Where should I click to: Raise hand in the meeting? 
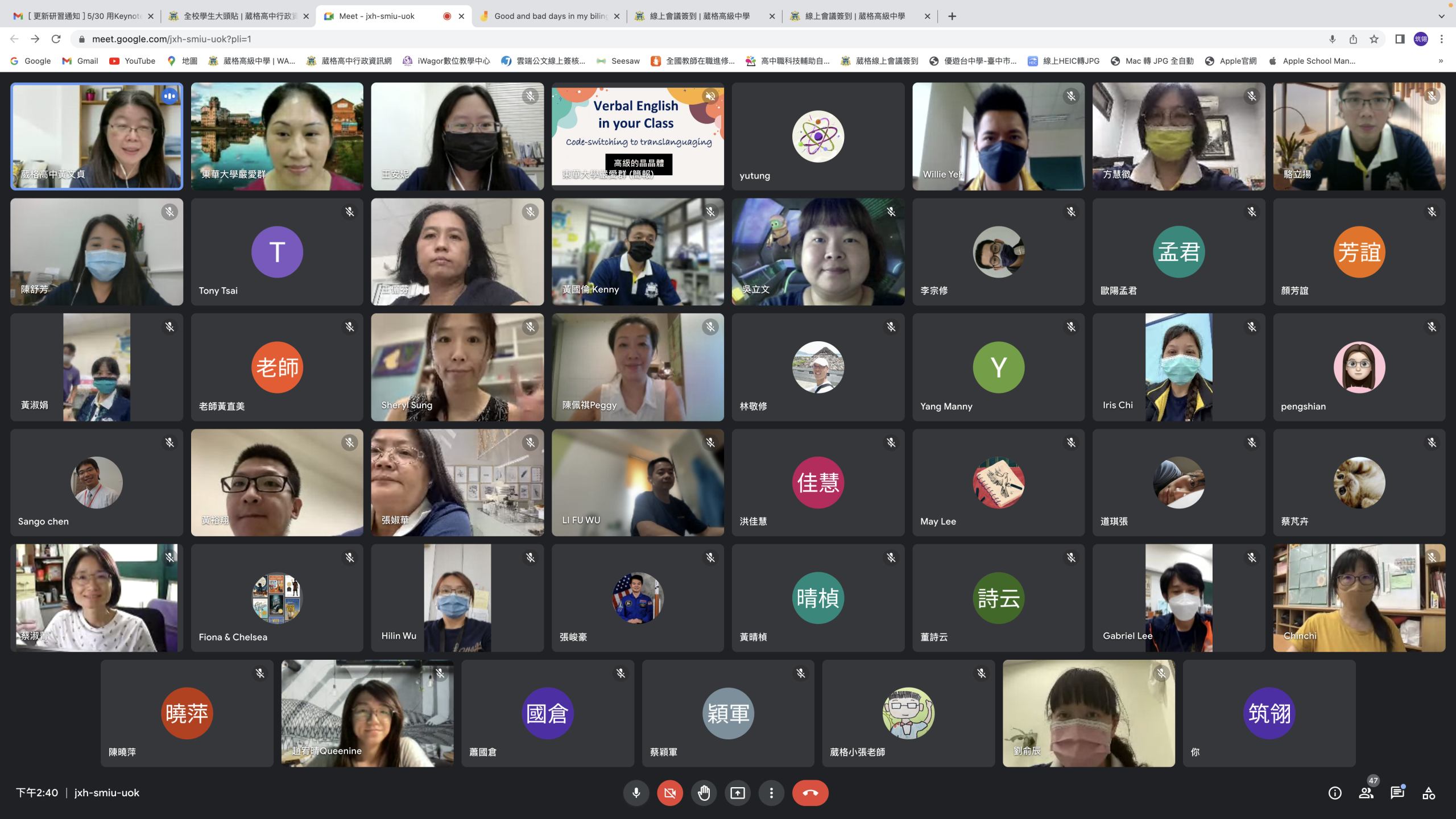[x=704, y=793]
